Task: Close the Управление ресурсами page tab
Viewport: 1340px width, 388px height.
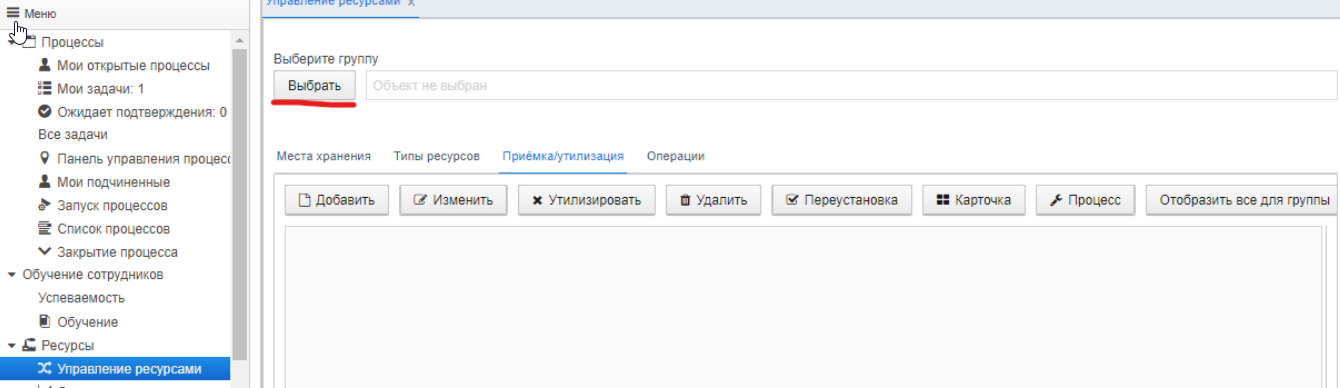Action: tap(412, 4)
